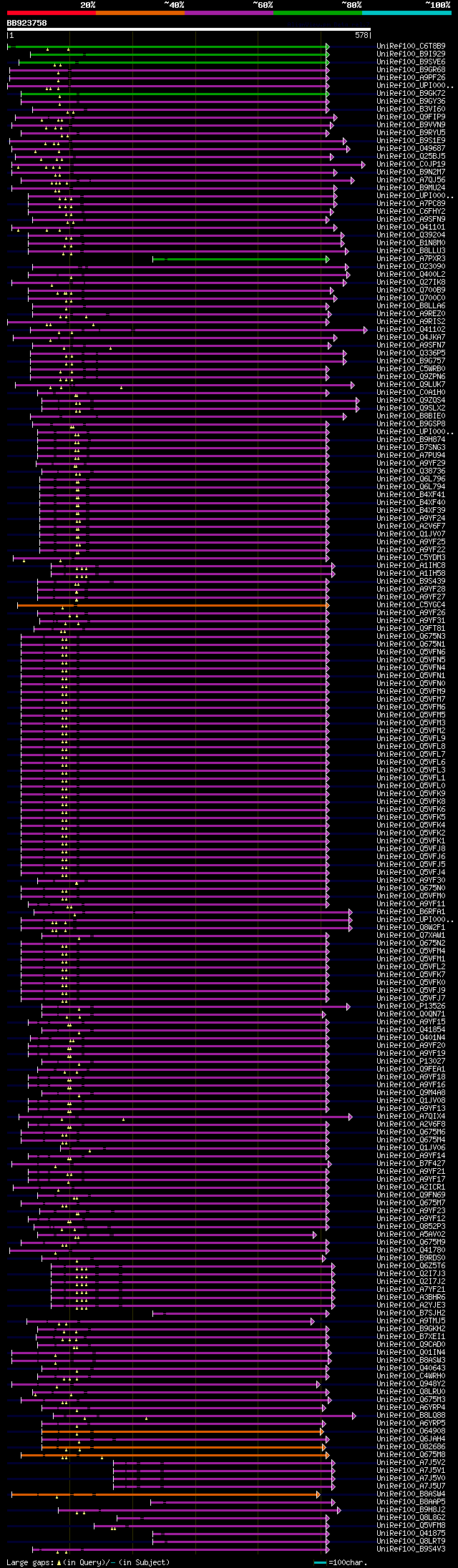Open the UniRef100_Q336P5 hit
Image resolution: width=458 pixels, height=1568 pixels.
coord(411,353)
